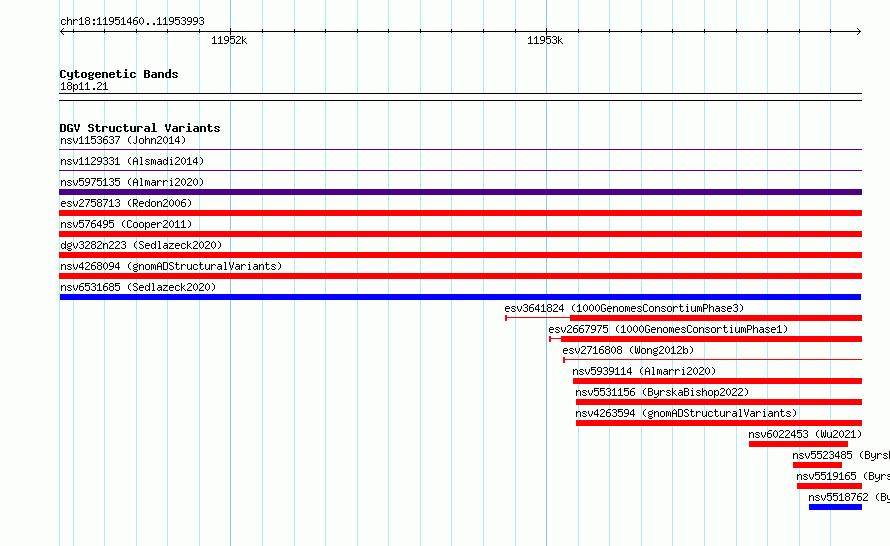Click the red bar under dgv3282n223

[460, 255]
